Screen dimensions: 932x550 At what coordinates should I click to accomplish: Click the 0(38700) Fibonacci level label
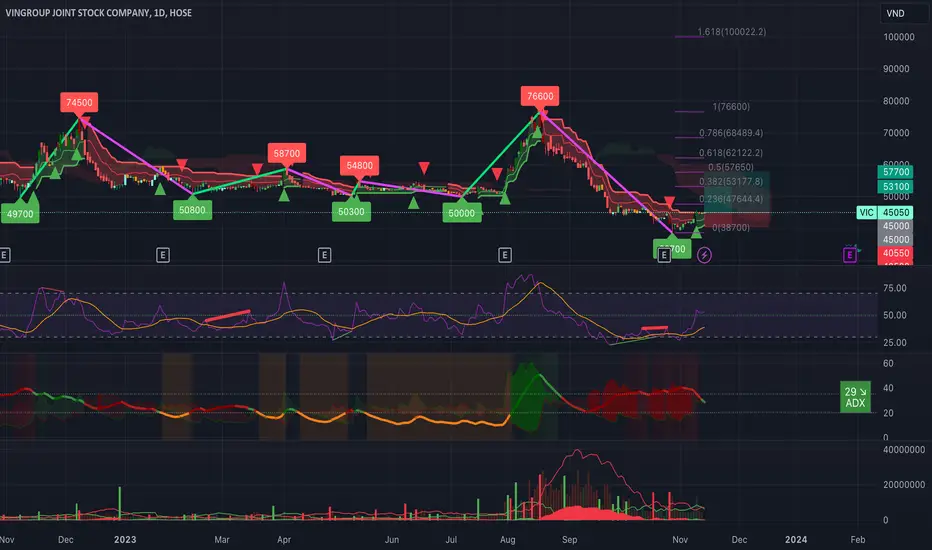(731, 227)
